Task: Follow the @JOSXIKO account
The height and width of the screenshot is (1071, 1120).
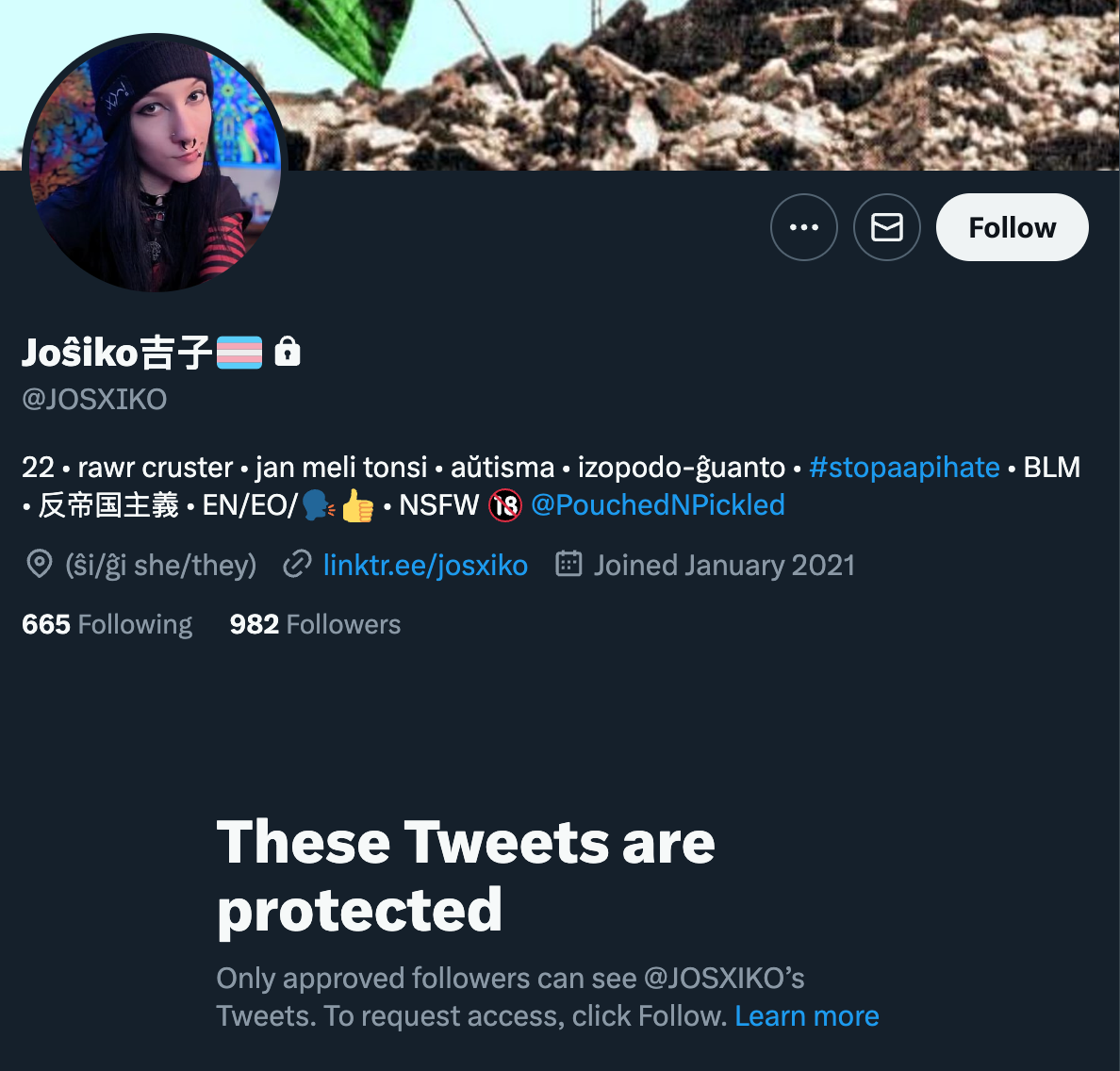Action: 1013,227
